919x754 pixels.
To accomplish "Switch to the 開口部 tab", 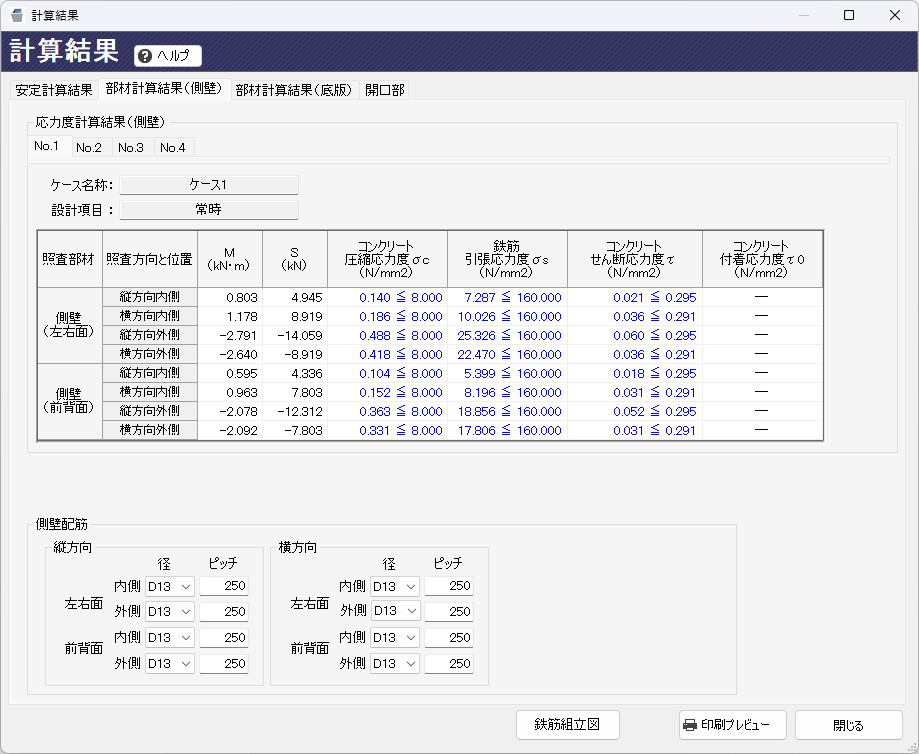I will 384,90.
